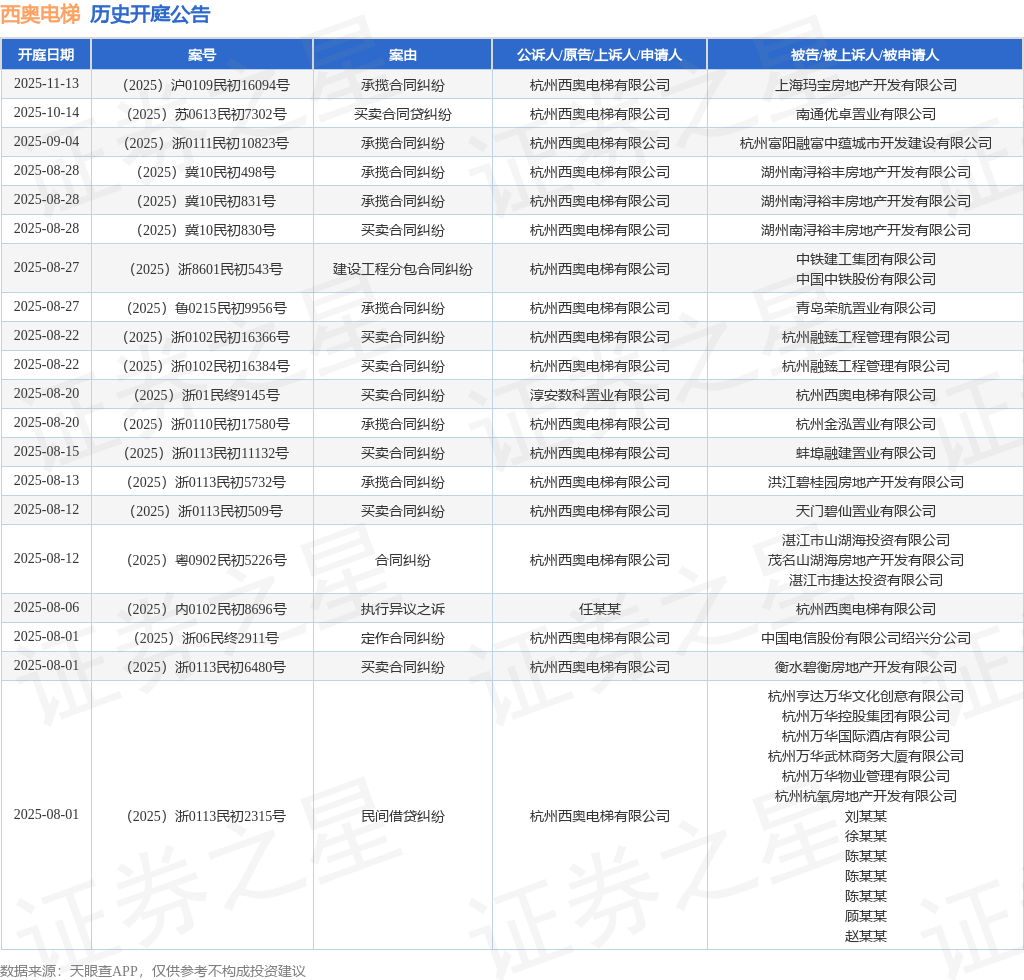Select case number (2025)浙06民终2911号

point(206,639)
